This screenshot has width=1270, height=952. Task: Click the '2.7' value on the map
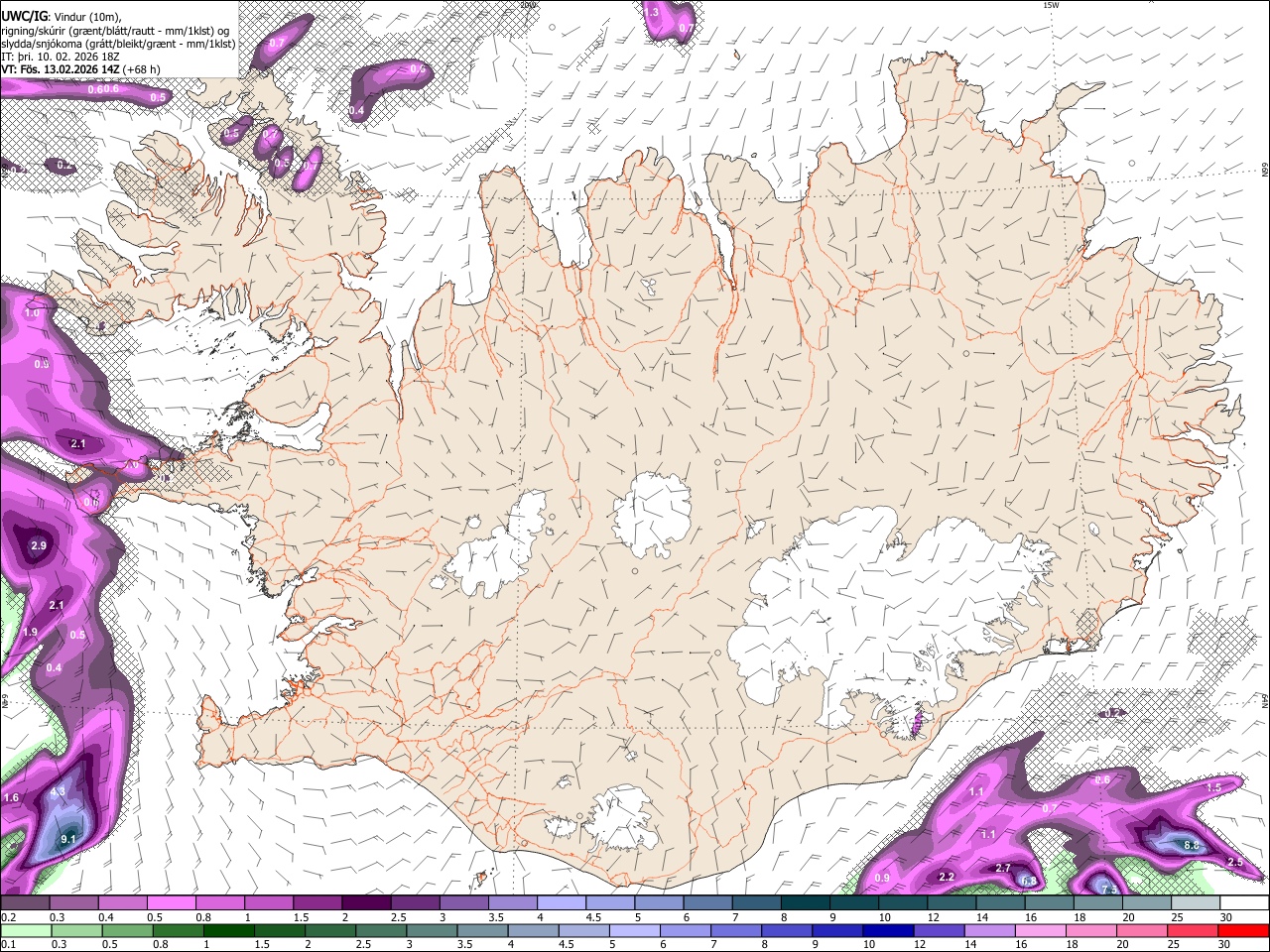[x=1002, y=868]
